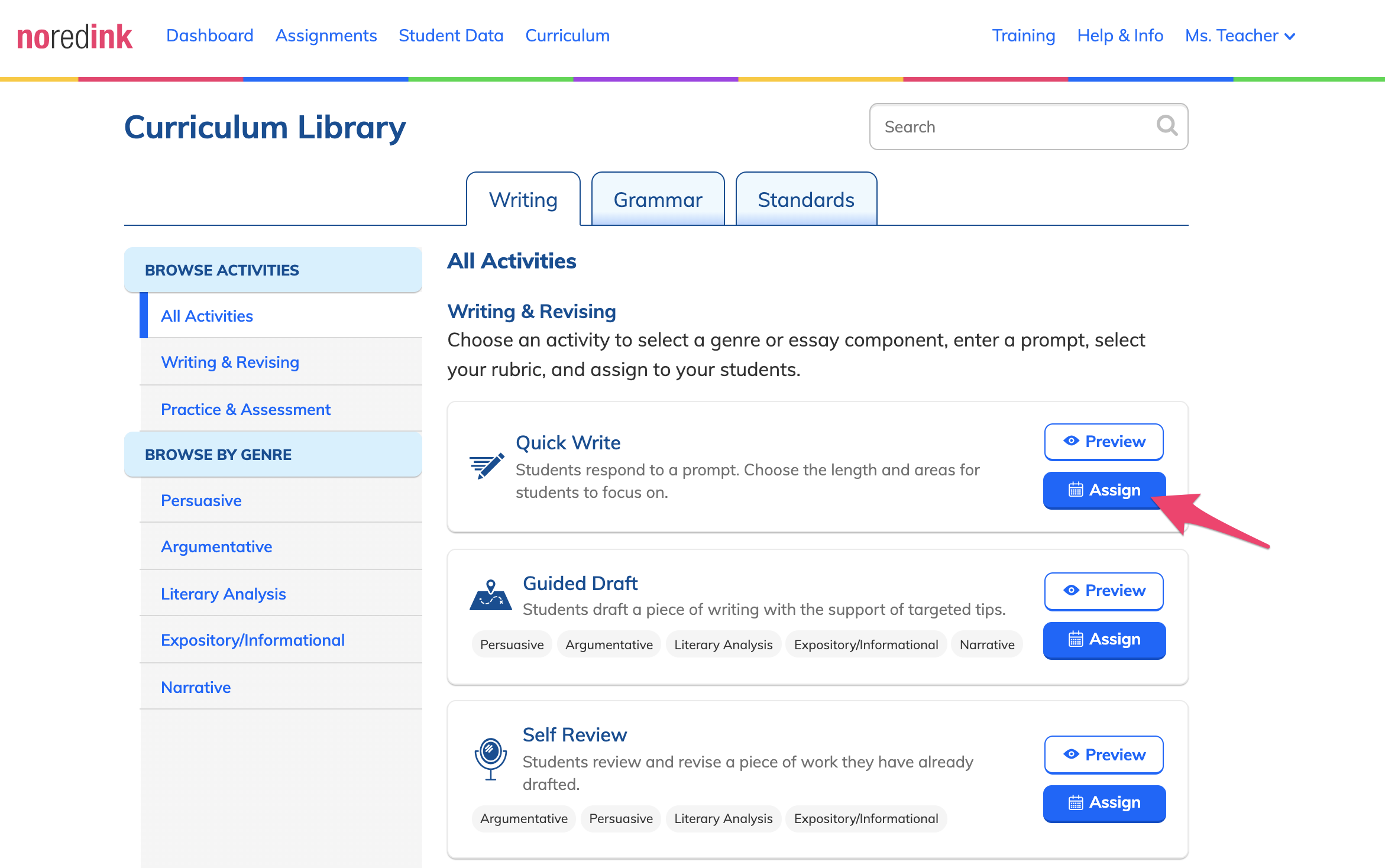The width and height of the screenshot is (1385, 868).
Task: Open Help & Info
Action: (1120, 35)
